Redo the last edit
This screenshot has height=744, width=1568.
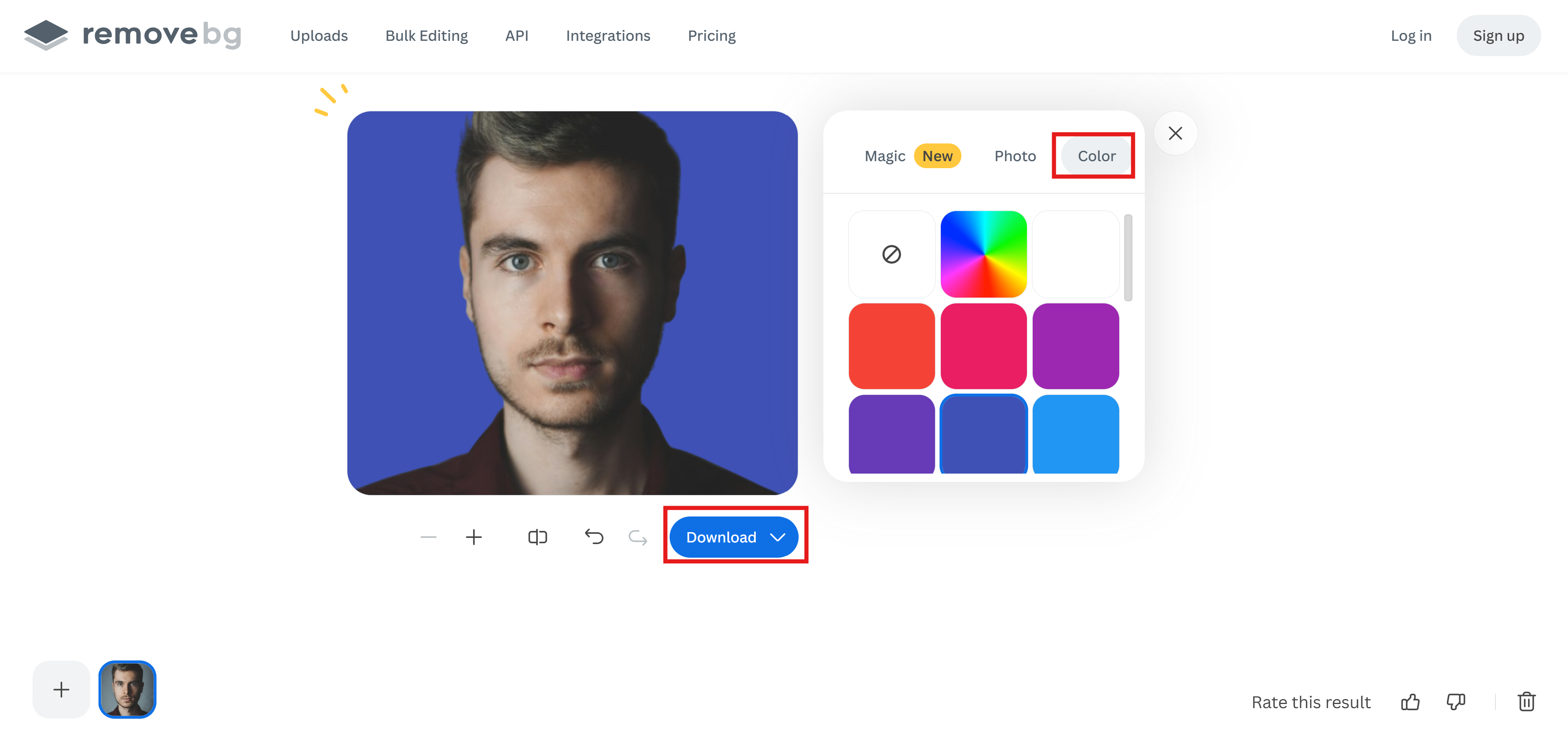pyautogui.click(x=637, y=537)
